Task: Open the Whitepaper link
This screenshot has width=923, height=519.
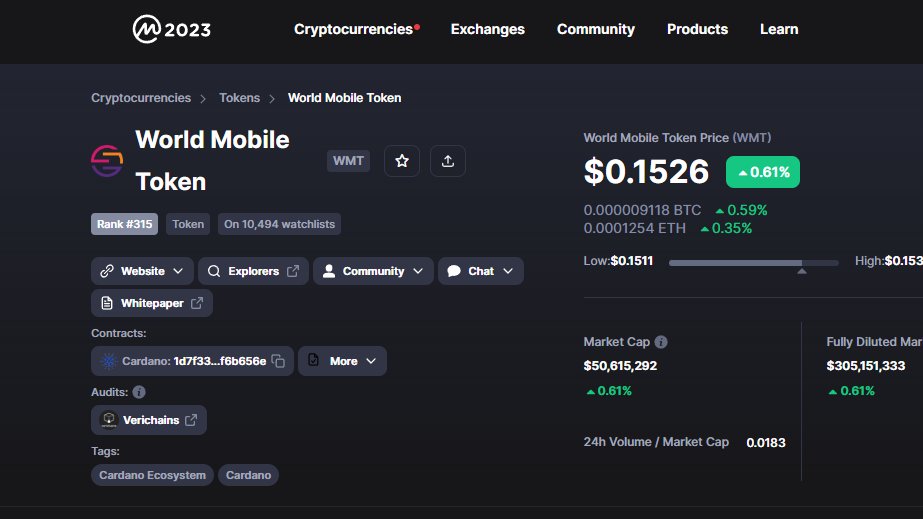Action: (152, 303)
